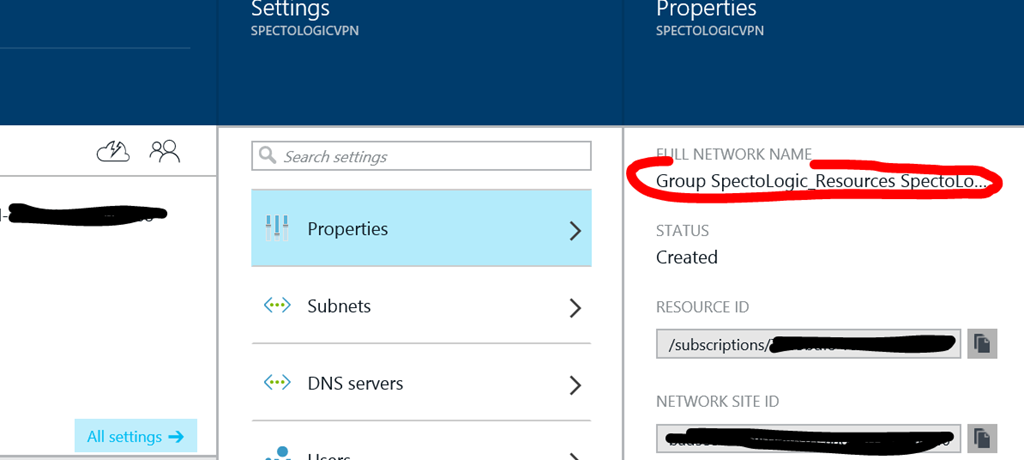Click the sliders icon beside Properties
The image size is (1024, 460).
pyautogui.click(x=277, y=228)
